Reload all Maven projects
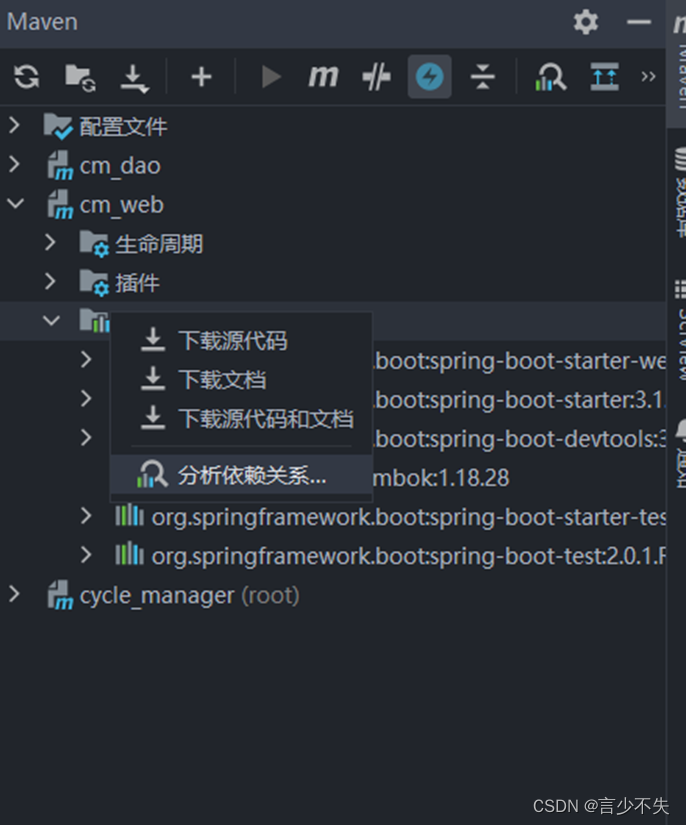This screenshot has height=825, width=686. pos(26,77)
